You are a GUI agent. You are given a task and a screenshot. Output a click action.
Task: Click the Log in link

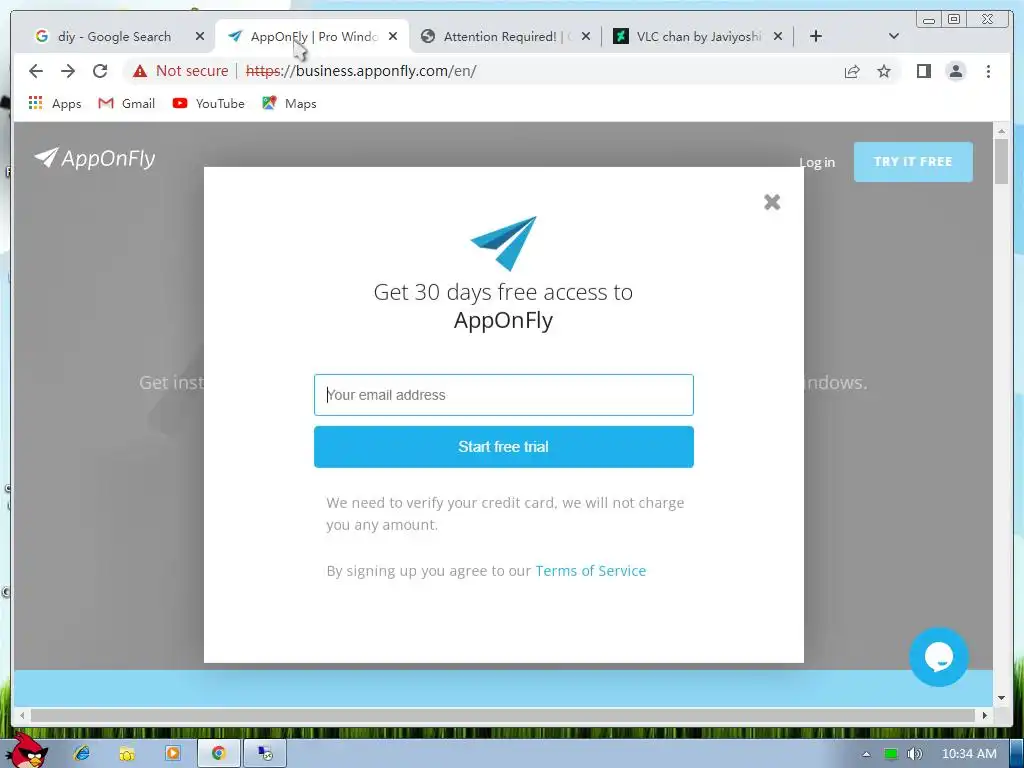tap(817, 162)
